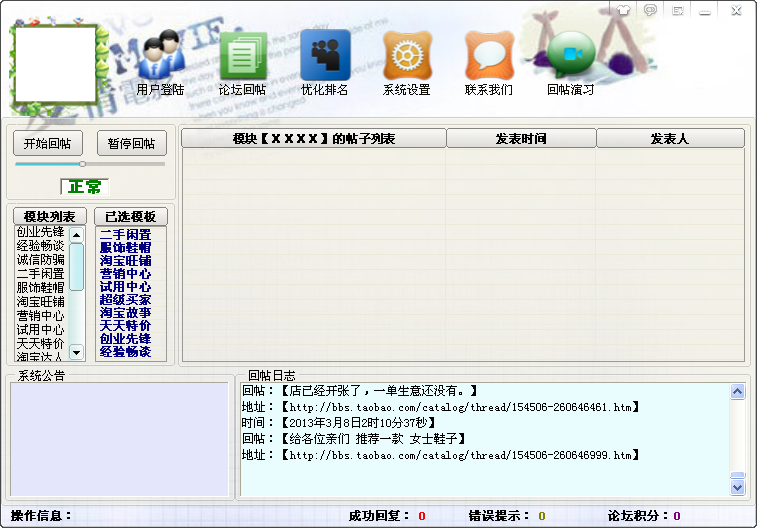Select 淘宝故事 in selected templates list
757x528 pixels.
126,313
